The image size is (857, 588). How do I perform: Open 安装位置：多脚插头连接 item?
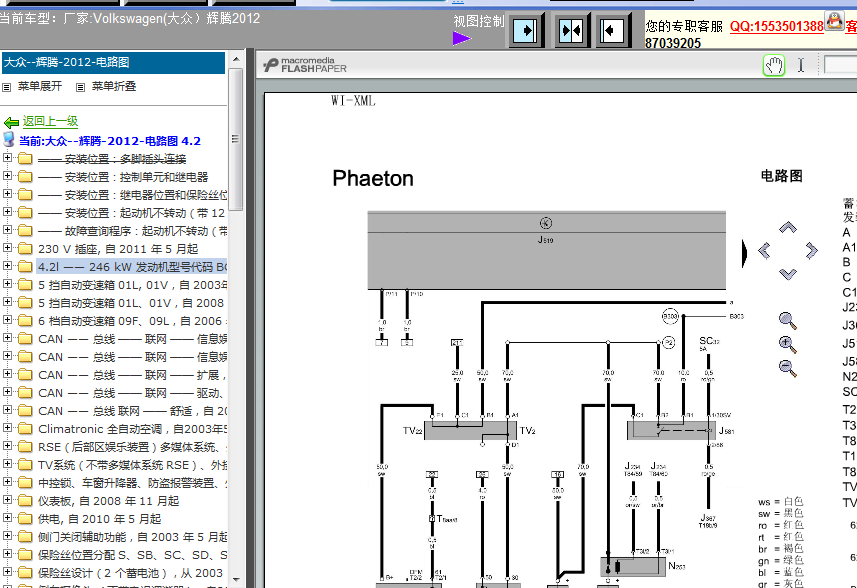coord(112,159)
